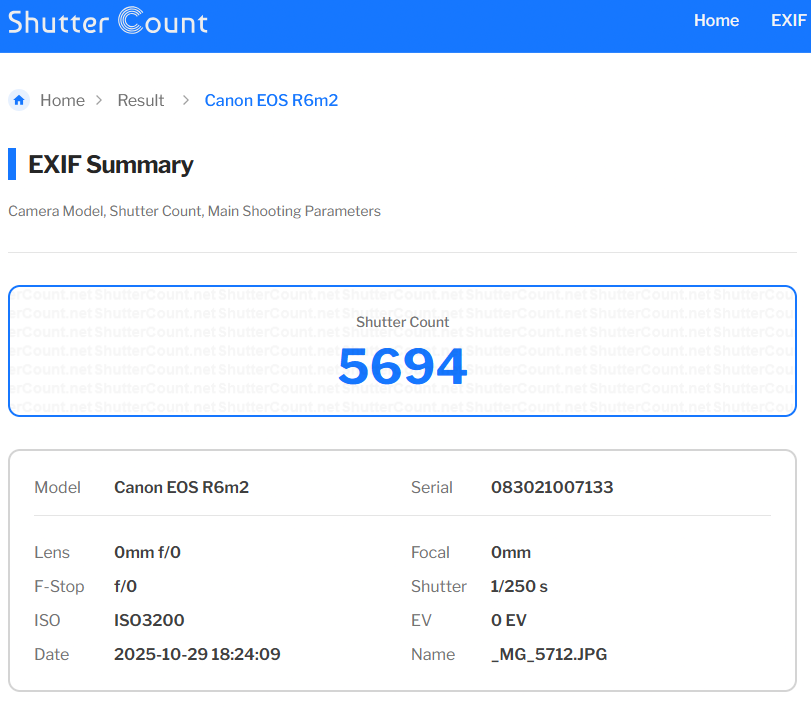Click the ISO3200 value
The width and height of the screenshot is (811, 709).
(x=149, y=621)
